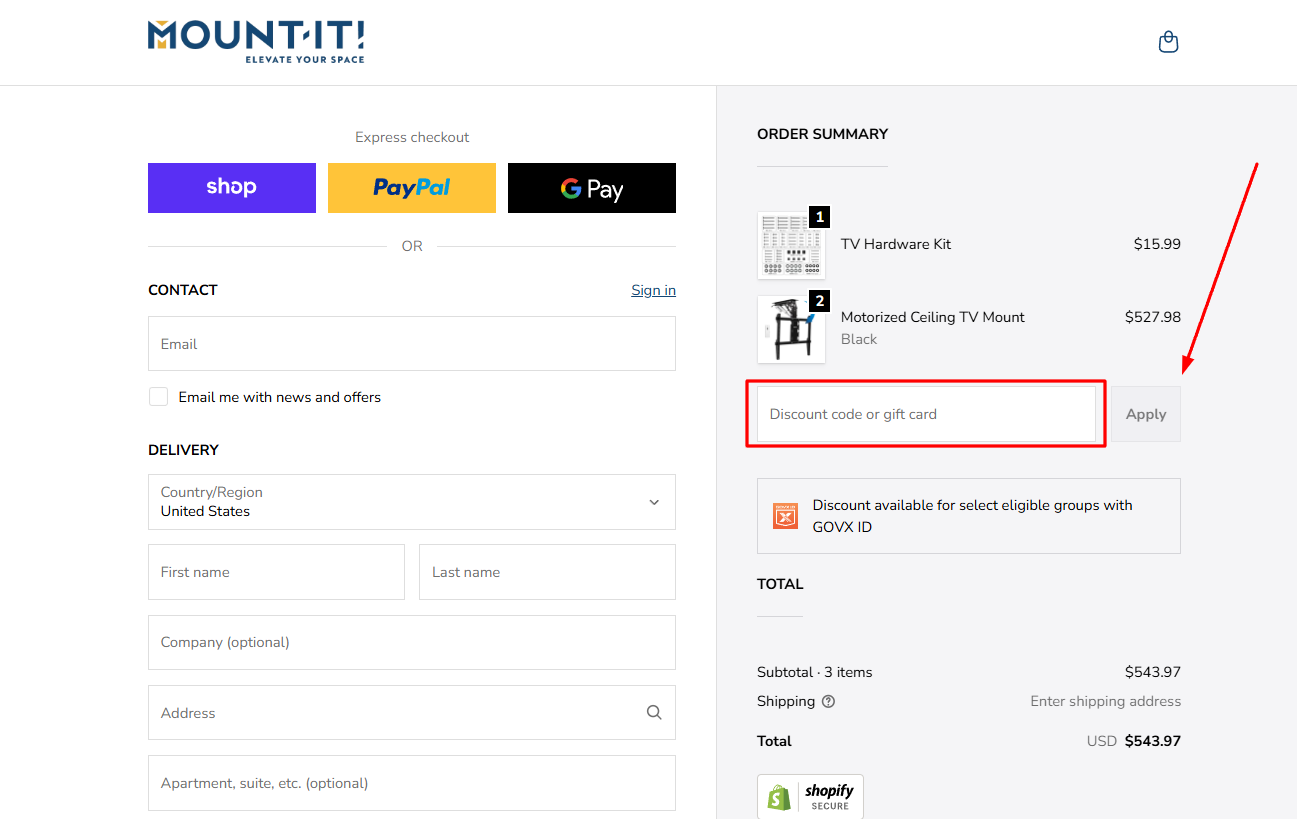The height and width of the screenshot is (819, 1297).
Task: Focus the Company (optional) field
Action: coord(412,642)
